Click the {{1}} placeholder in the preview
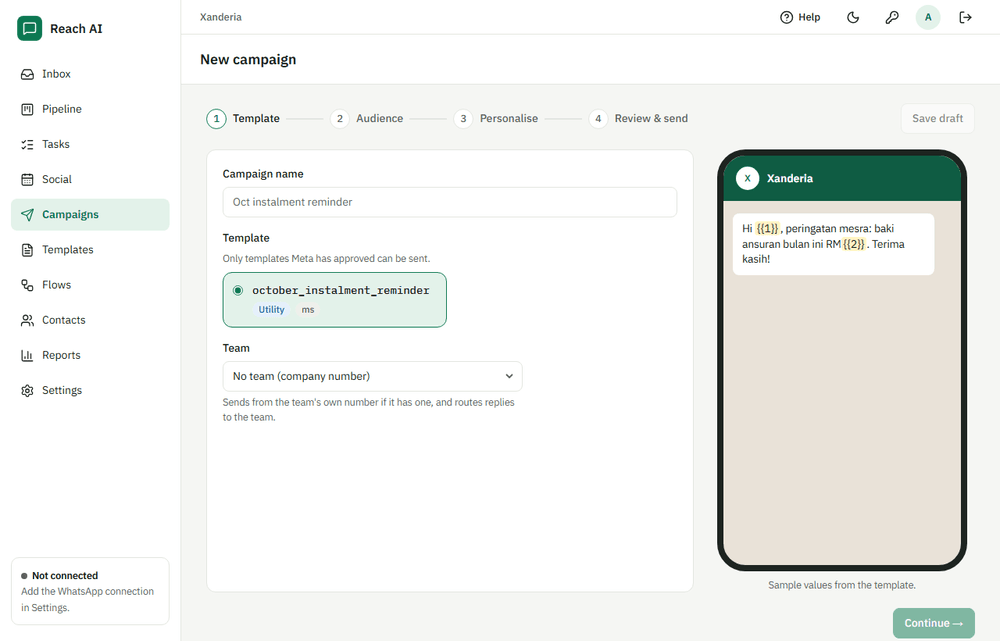 click(x=767, y=228)
